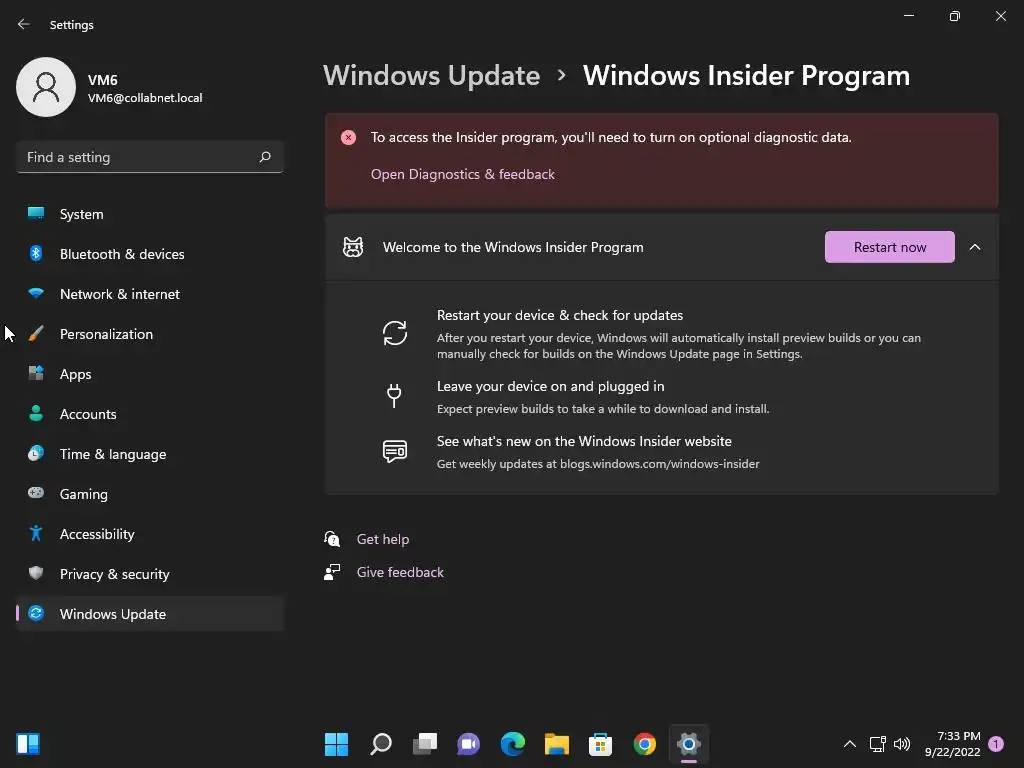Click the news icon beside See what's new
The height and width of the screenshot is (768, 1024).
(394, 451)
